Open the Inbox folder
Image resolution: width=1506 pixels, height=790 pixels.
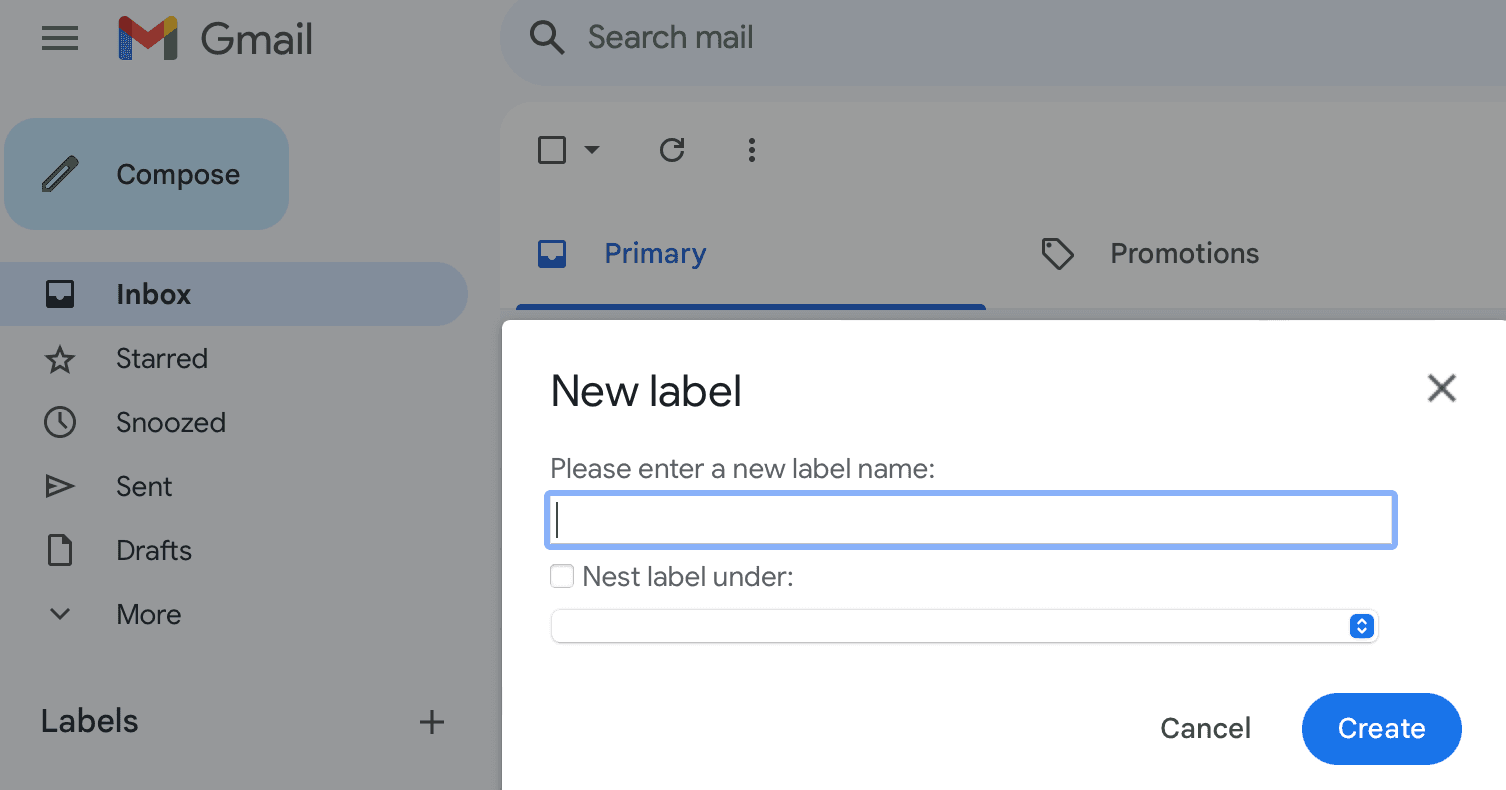[152, 293]
